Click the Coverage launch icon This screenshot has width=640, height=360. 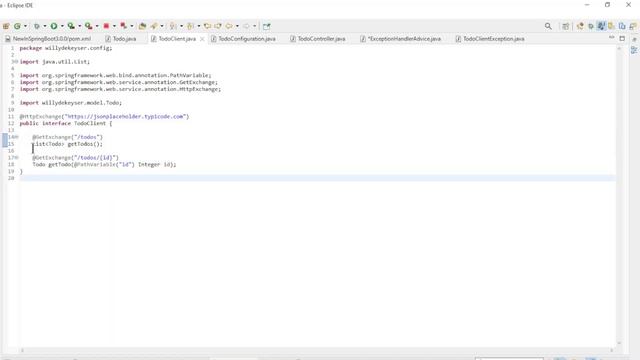point(71,26)
